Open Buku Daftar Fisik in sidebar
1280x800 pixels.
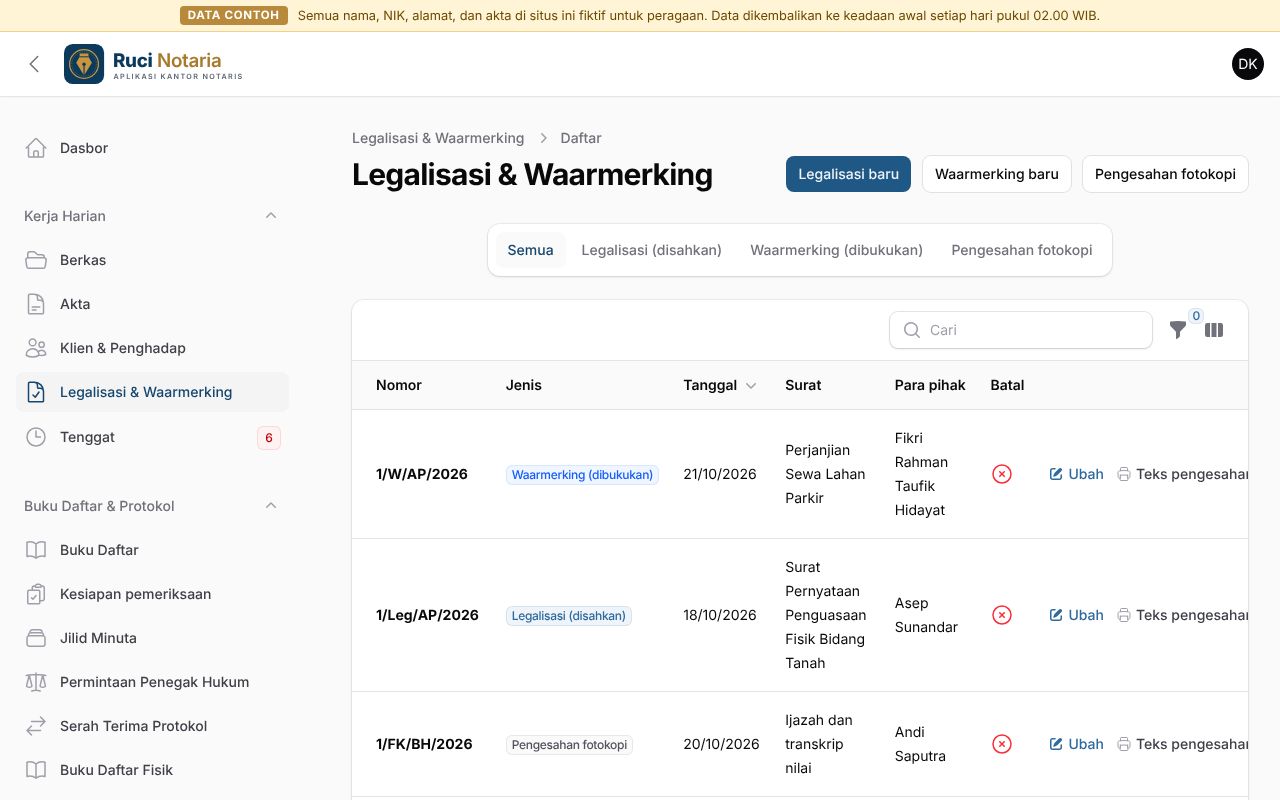coord(152,770)
